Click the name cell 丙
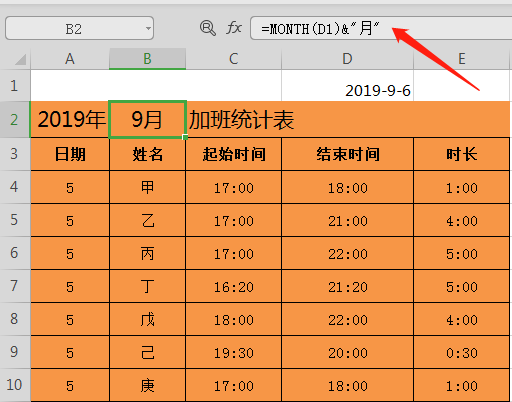The height and width of the screenshot is (402, 512). 147,253
